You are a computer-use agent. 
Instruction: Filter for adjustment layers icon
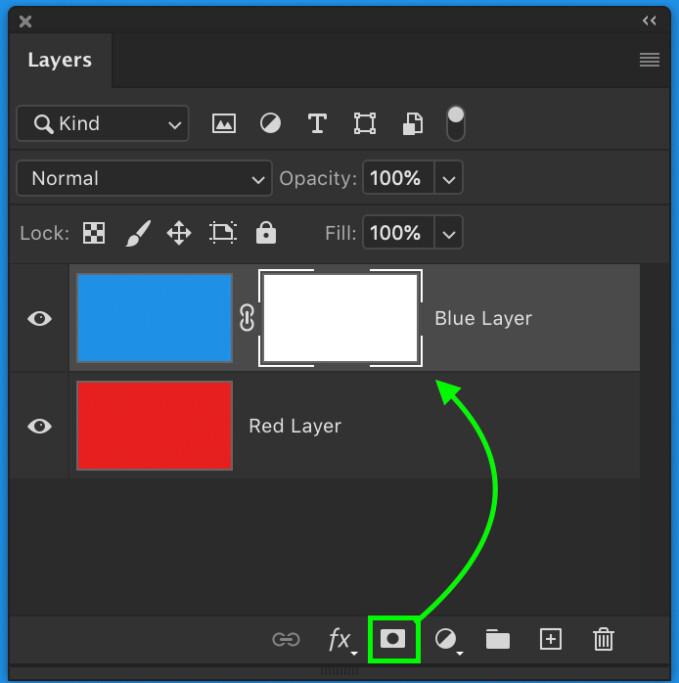pyautogui.click(x=270, y=124)
